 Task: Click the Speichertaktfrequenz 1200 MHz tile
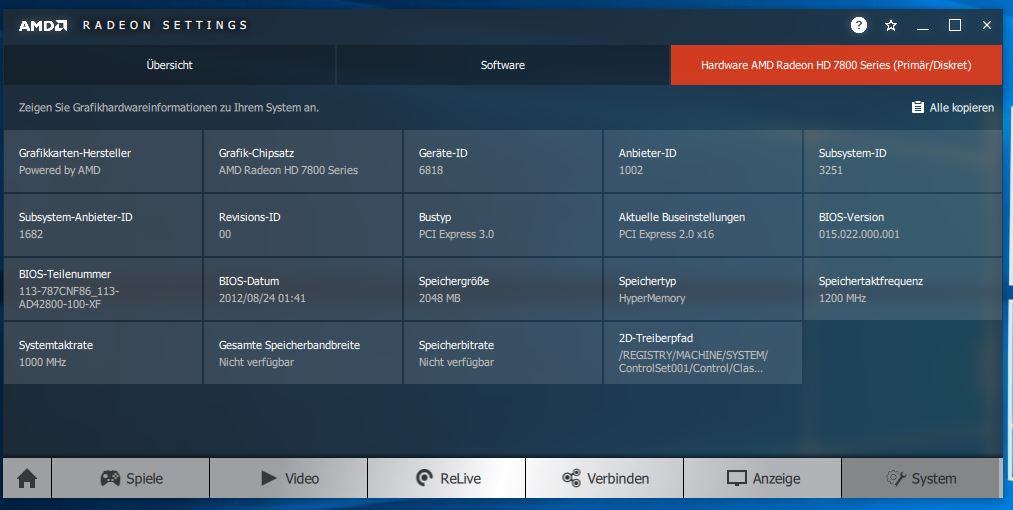click(x=903, y=289)
